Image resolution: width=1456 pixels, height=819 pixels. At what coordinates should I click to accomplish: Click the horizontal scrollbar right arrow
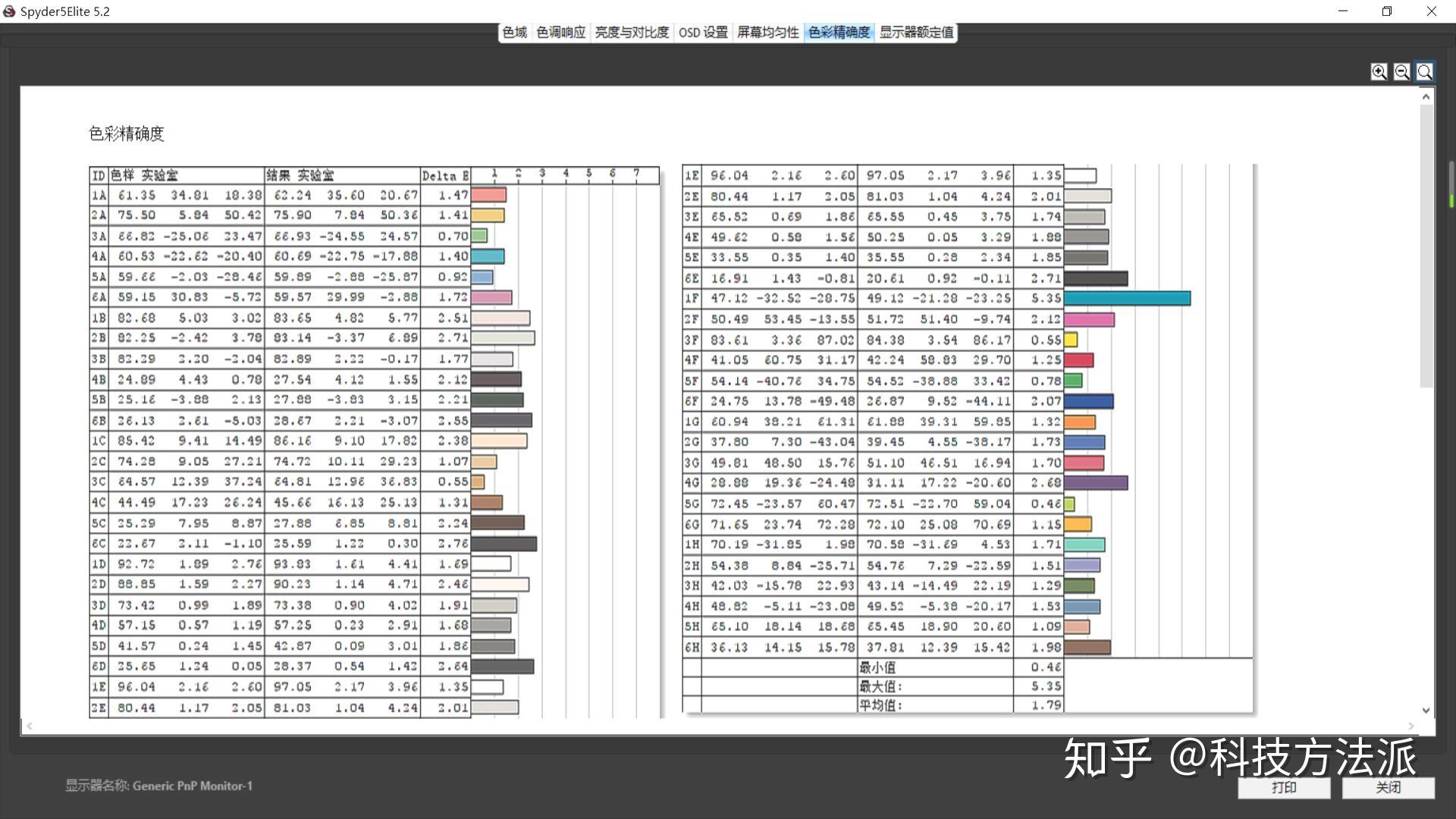tap(1411, 726)
